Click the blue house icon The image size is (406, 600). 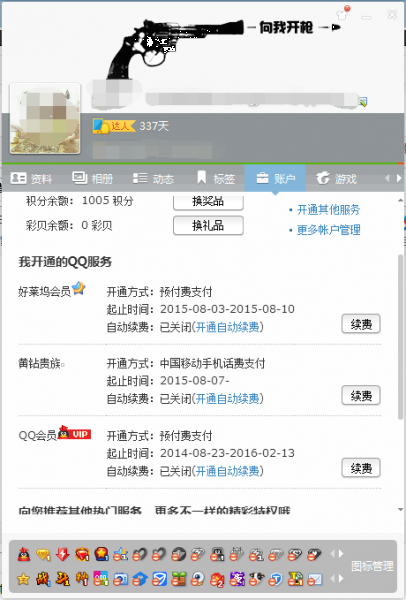140,579
